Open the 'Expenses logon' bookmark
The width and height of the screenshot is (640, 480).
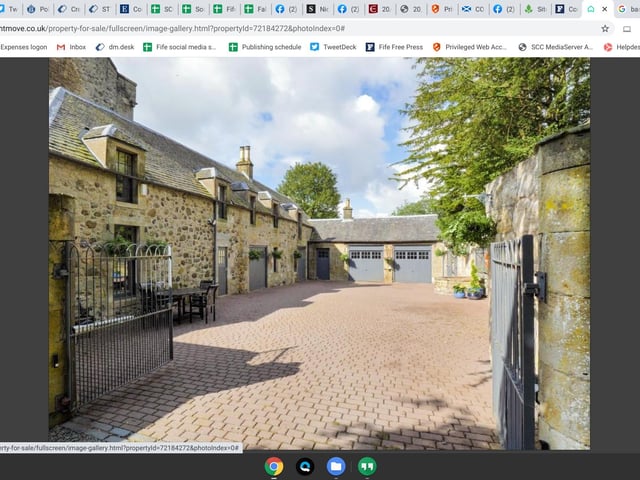(x=24, y=47)
